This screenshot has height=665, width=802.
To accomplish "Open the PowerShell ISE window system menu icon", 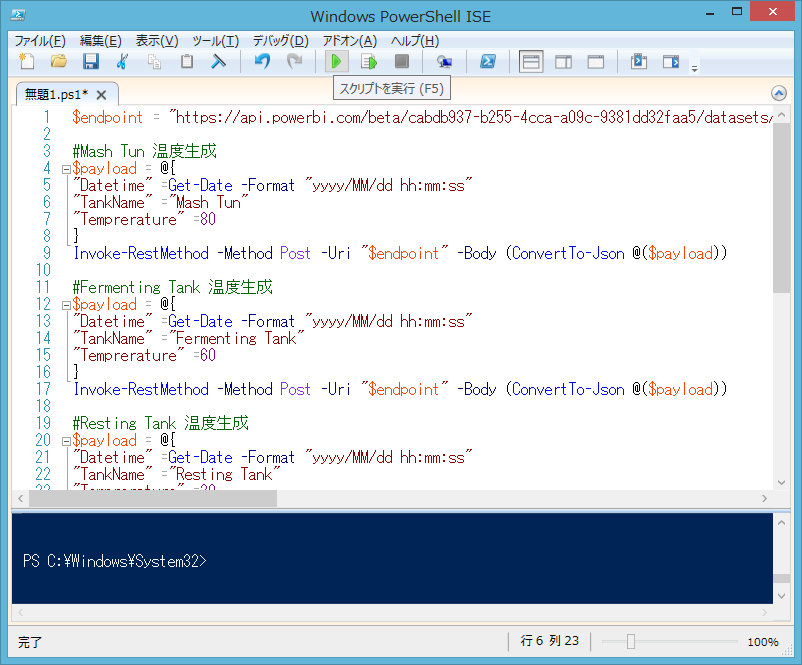I will click(18, 15).
